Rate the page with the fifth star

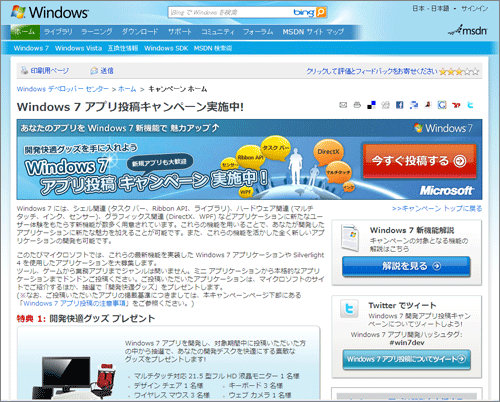coord(476,71)
